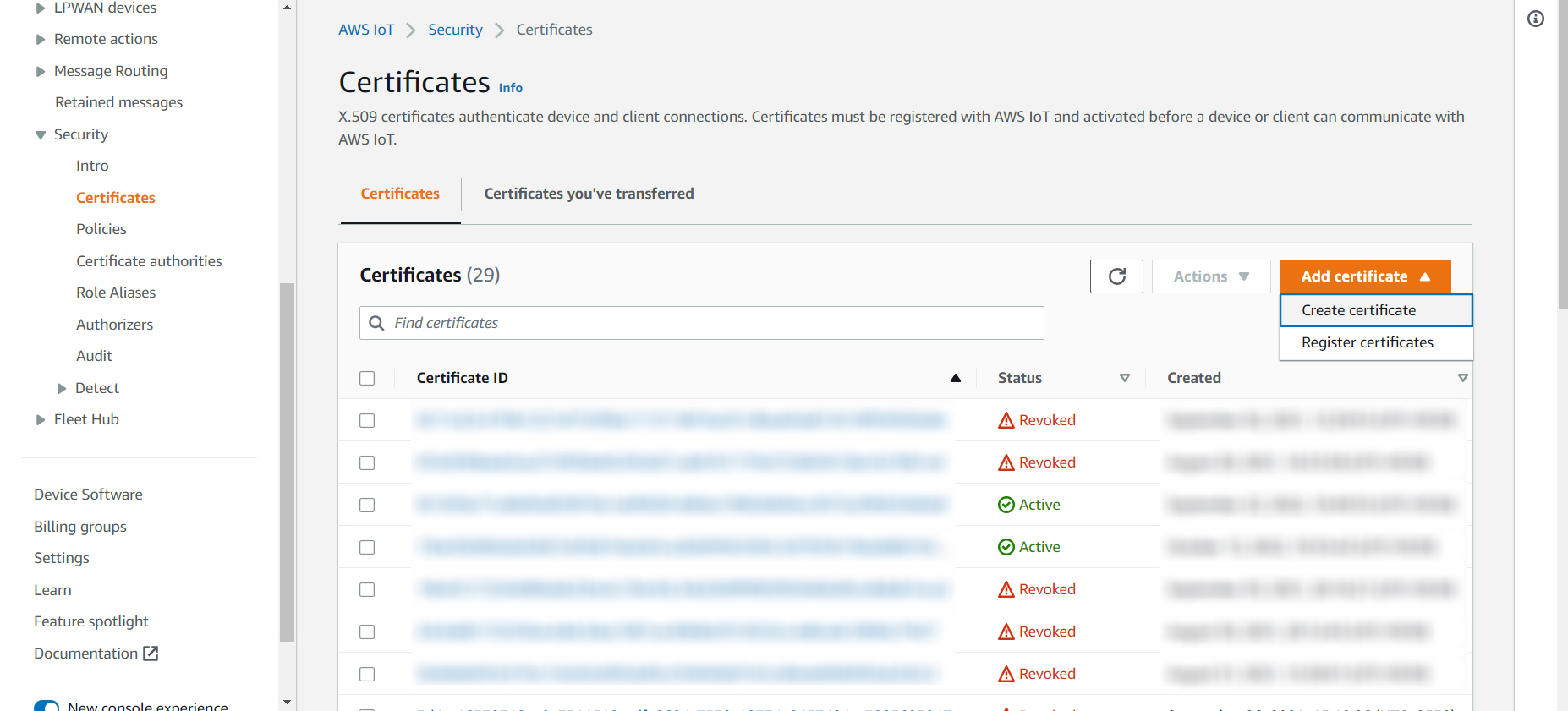Click the info circle icon at top right

pos(1535,19)
